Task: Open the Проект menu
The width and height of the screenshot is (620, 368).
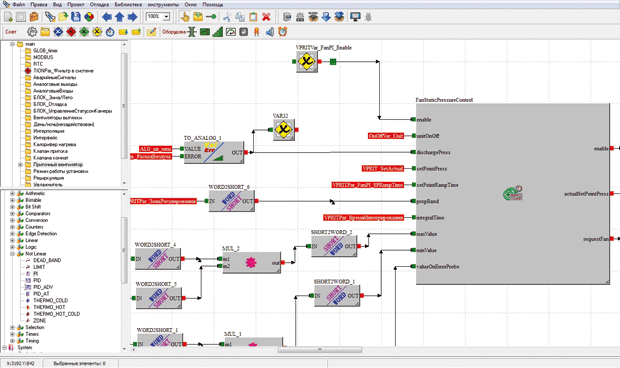Action: pyautogui.click(x=76, y=4)
